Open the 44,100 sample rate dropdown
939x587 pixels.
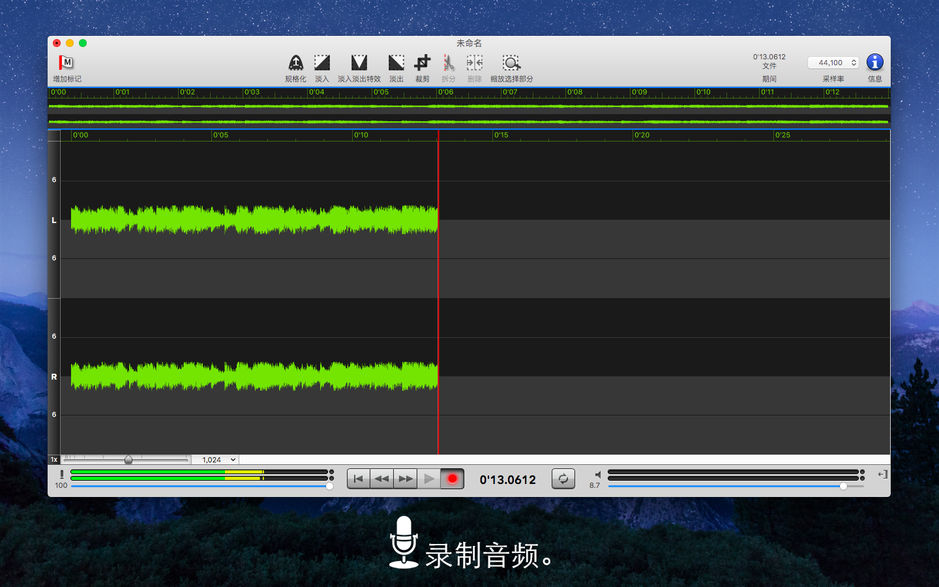[833, 62]
